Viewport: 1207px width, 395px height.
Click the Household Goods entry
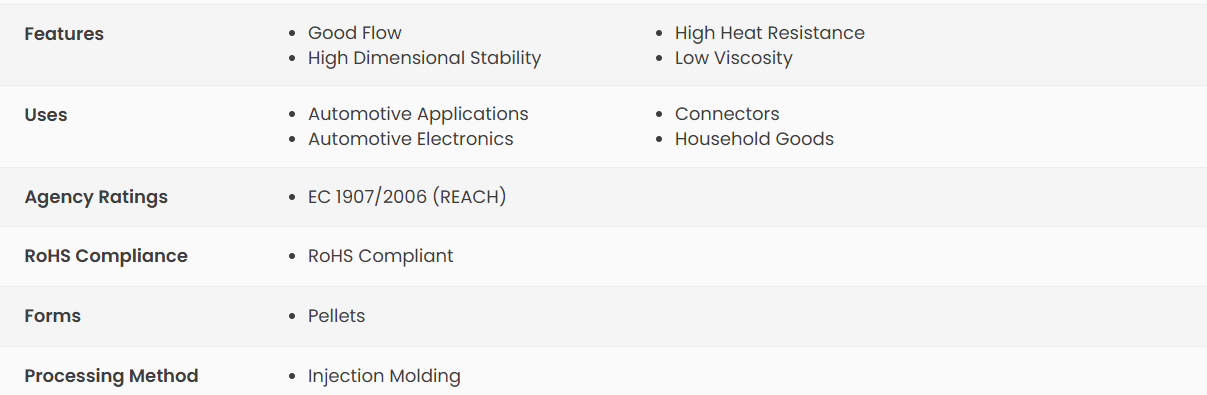(754, 139)
